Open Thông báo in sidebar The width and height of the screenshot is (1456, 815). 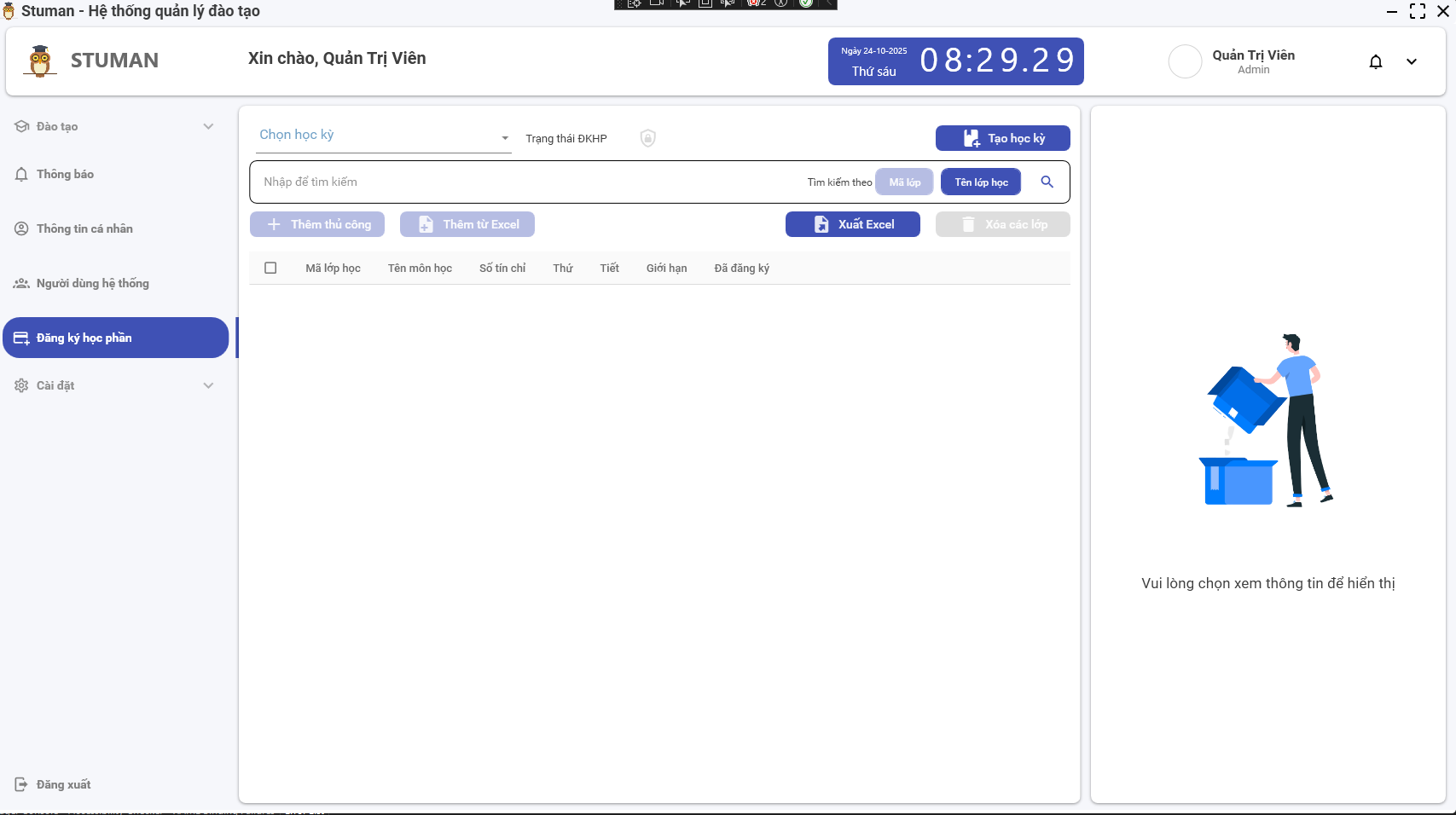point(65,174)
